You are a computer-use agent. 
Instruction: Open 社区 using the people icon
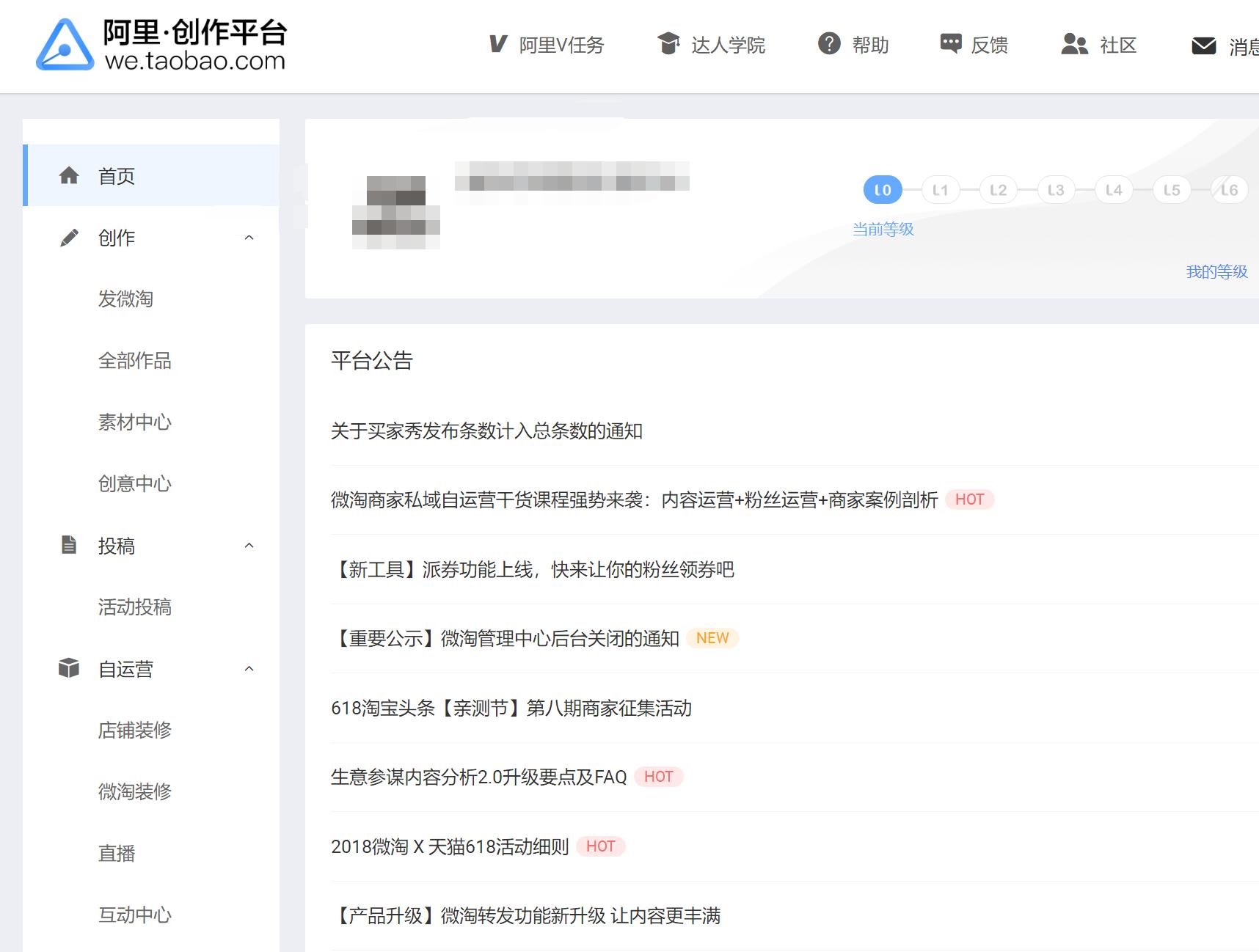1074,45
